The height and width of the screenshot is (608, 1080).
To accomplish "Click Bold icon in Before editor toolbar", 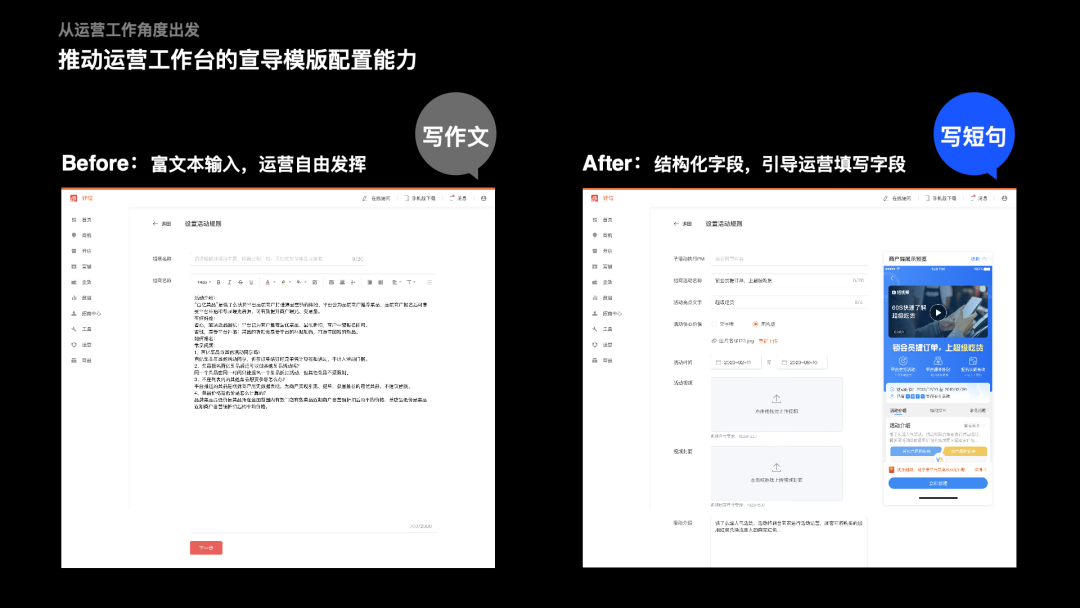I will click(x=218, y=282).
